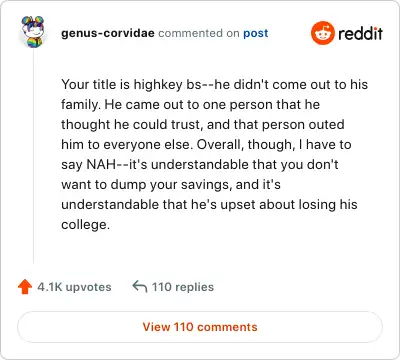Click the phrase "thought he could trust"
The height and width of the screenshot is (360, 400).
pos(131,125)
